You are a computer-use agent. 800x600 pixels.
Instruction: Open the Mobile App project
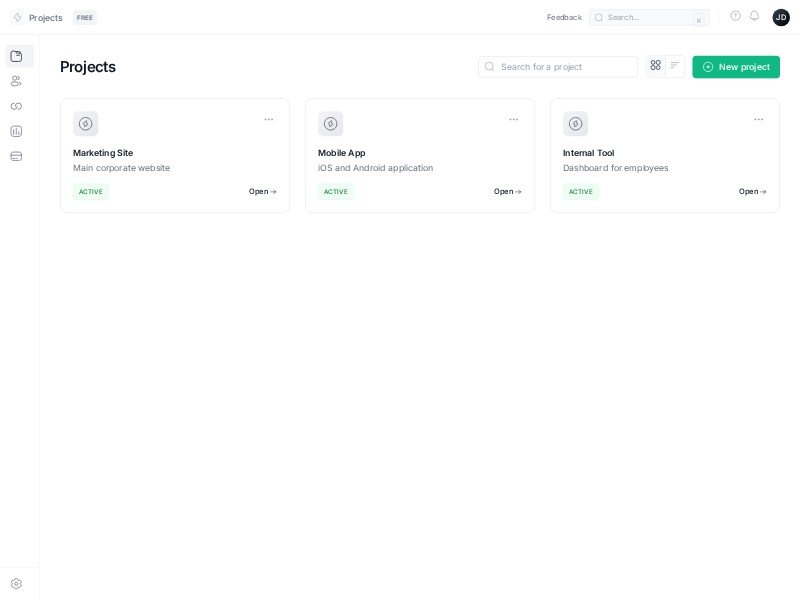coord(506,191)
